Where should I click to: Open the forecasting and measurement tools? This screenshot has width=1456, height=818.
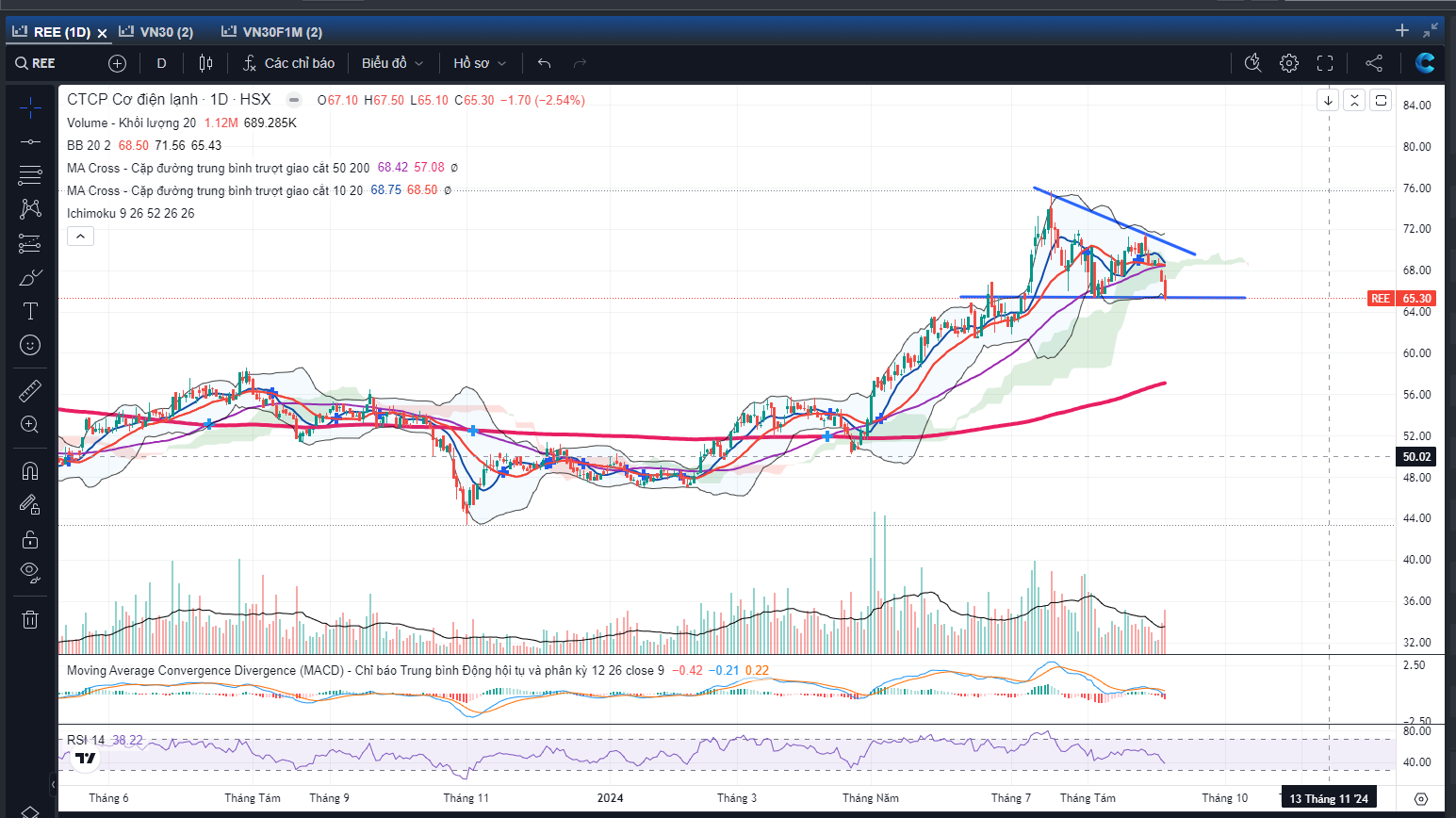30,243
